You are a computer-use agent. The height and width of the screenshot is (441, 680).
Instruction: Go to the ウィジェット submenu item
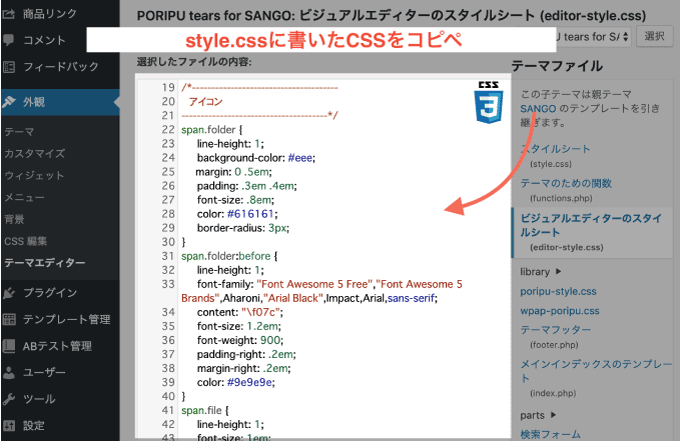pyautogui.click(x=34, y=175)
